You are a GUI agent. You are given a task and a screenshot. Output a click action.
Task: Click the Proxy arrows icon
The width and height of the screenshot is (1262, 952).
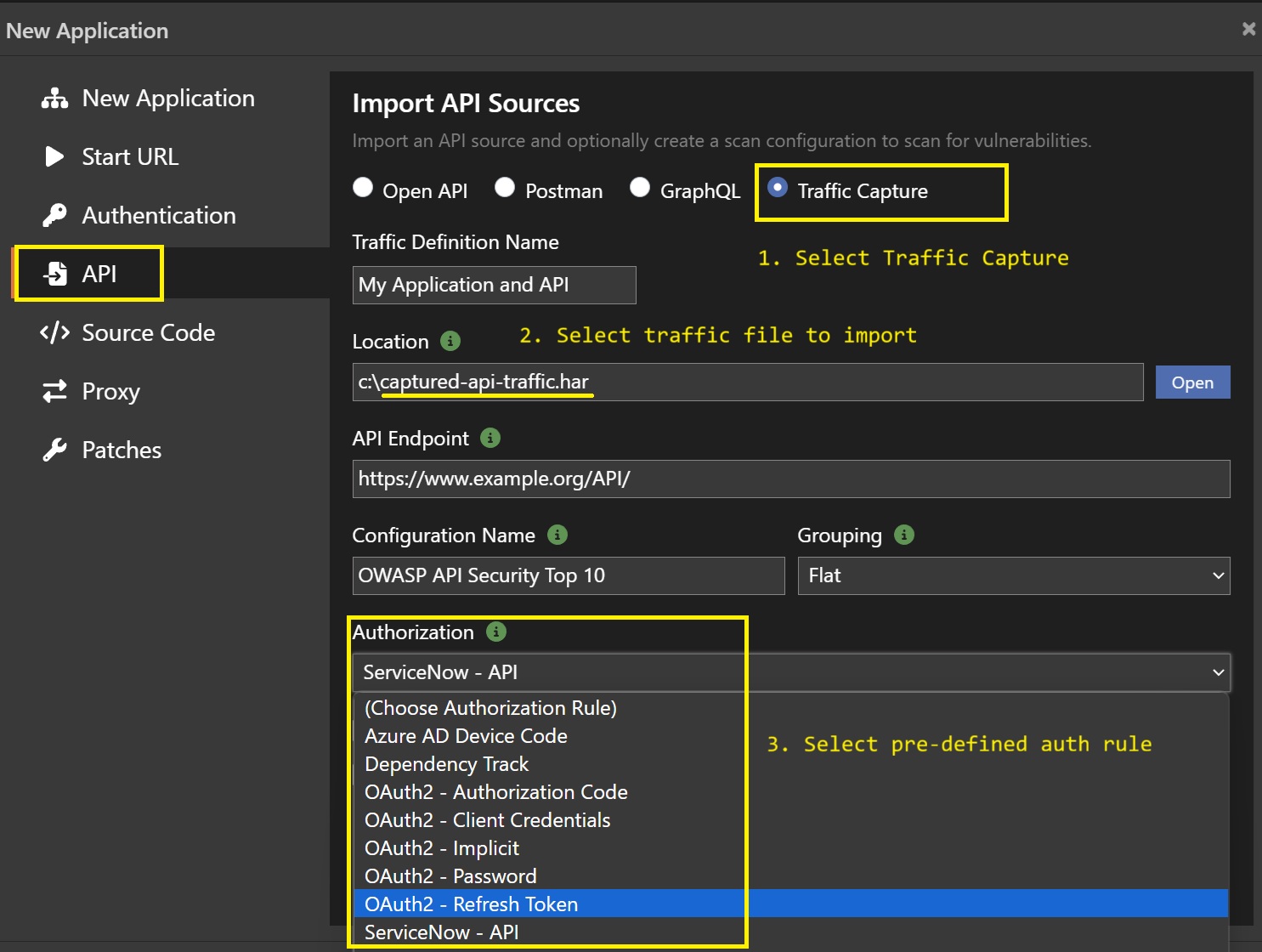pyautogui.click(x=54, y=391)
